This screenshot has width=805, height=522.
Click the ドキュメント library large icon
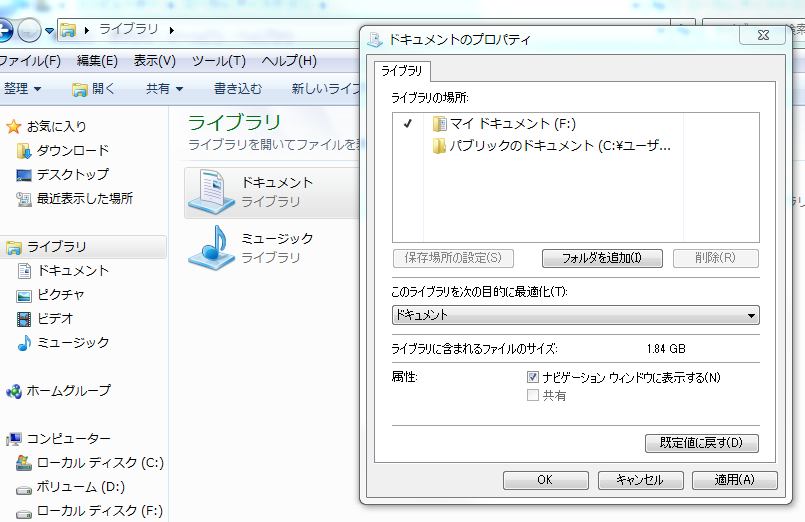(x=212, y=192)
